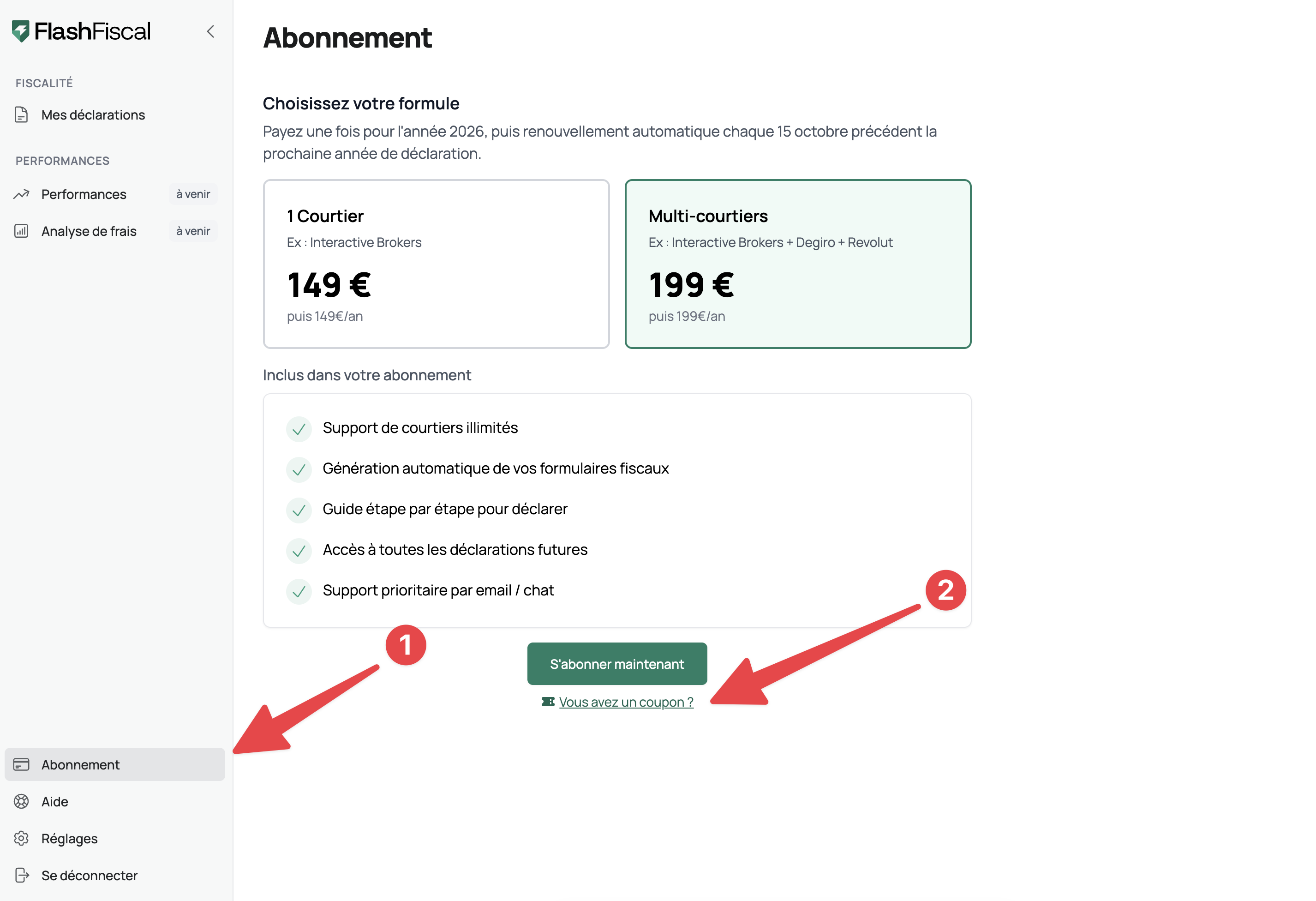Viewport: 1316px width, 901px height.
Task: Click the coupon ticket icon
Action: point(548,702)
